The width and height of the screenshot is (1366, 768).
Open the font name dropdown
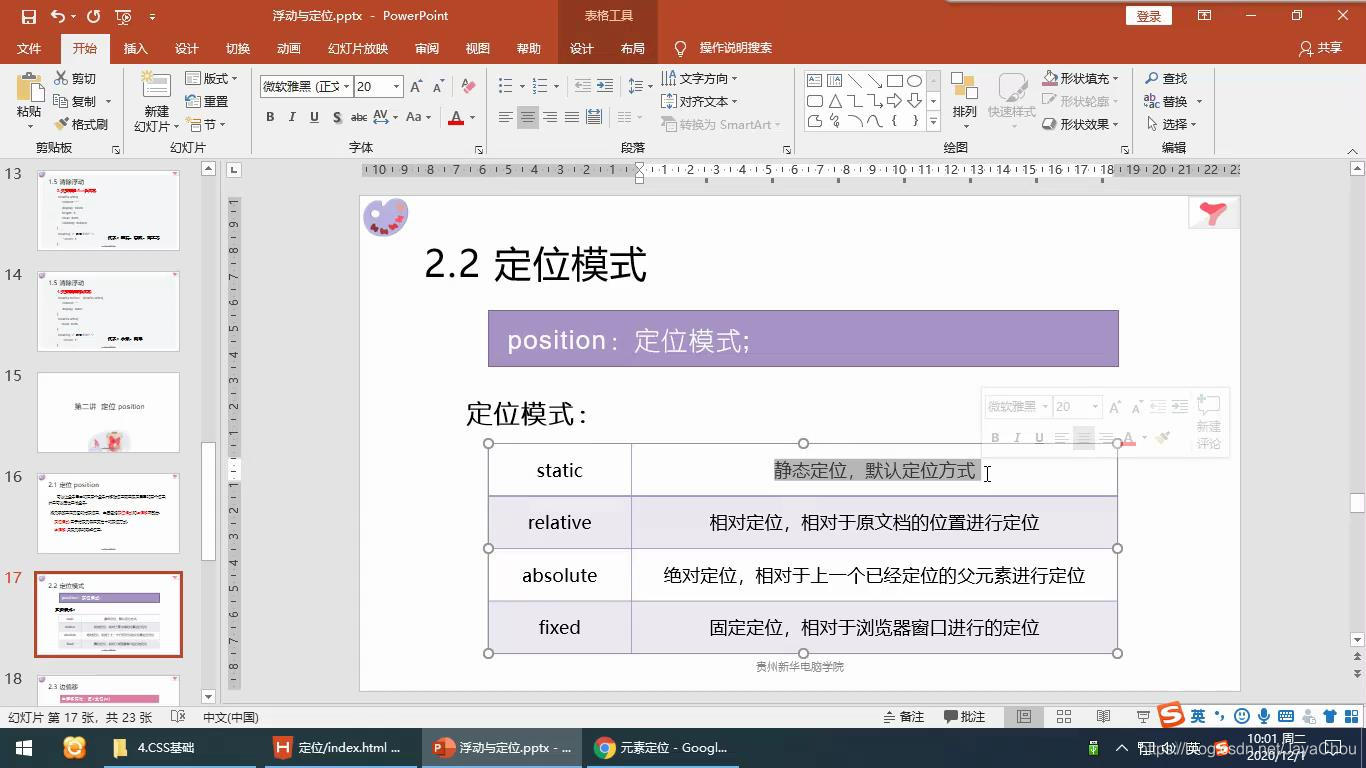(x=347, y=87)
